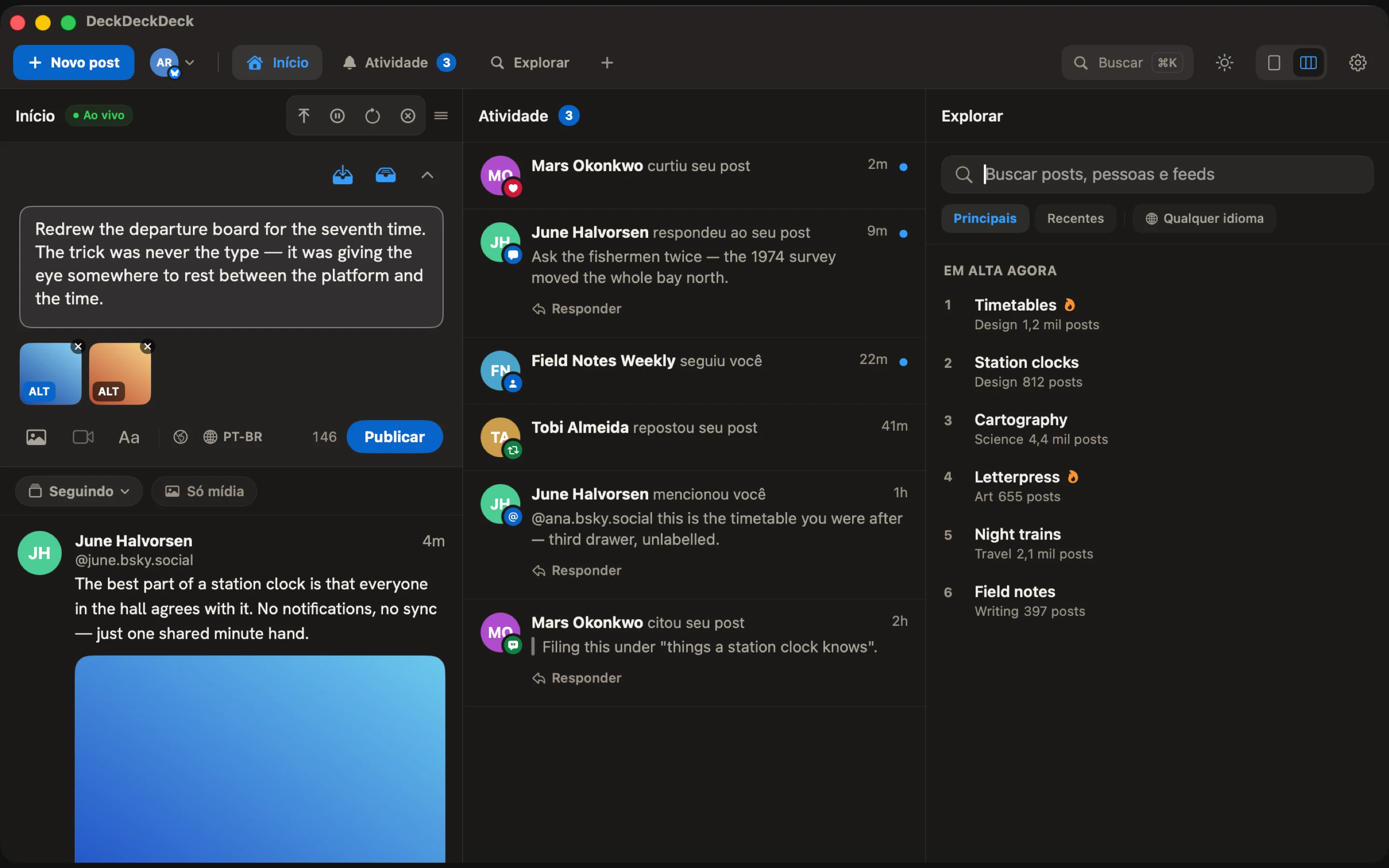This screenshot has width=1389, height=868.
Task: Open the Cartography trending topic
Action: click(1157, 429)
